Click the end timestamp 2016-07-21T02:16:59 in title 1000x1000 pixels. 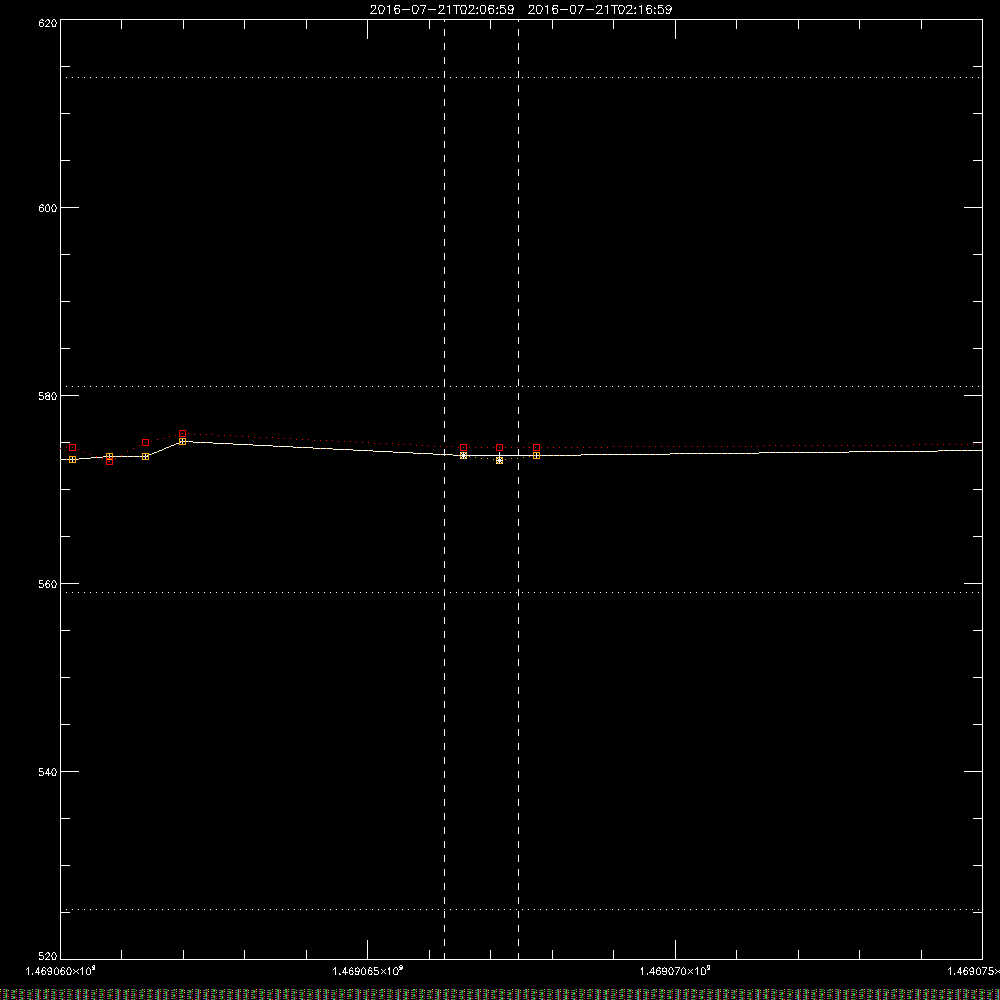pos(599,10)
